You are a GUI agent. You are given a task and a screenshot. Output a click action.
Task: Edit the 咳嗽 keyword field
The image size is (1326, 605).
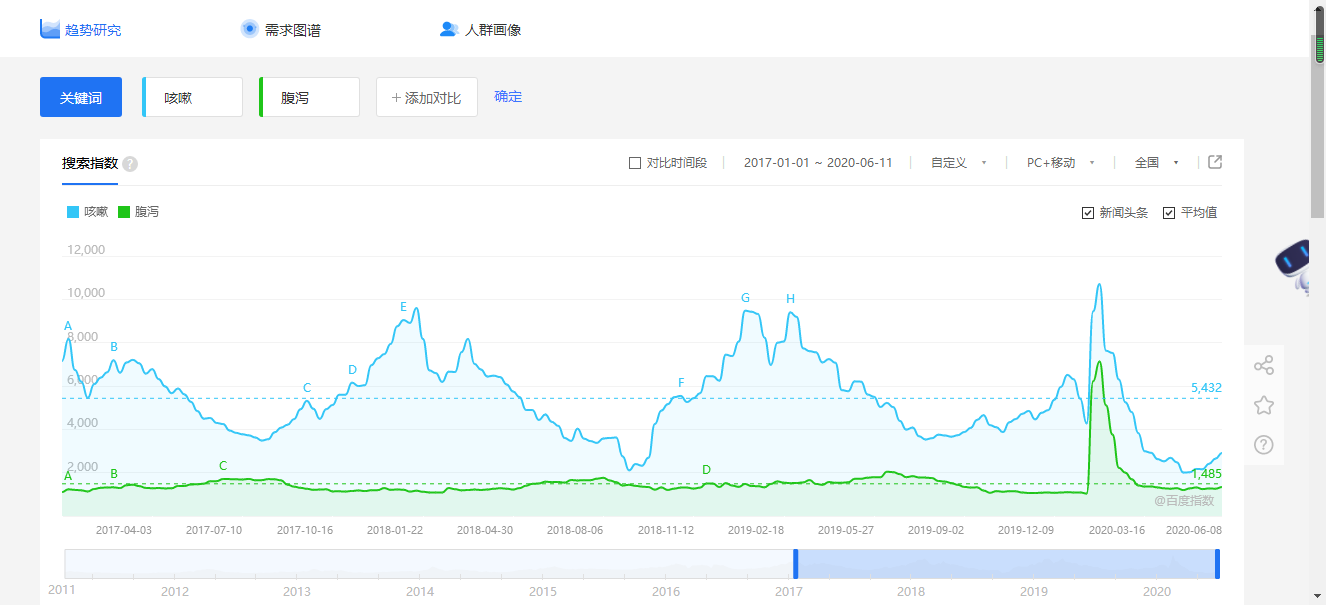192,97
